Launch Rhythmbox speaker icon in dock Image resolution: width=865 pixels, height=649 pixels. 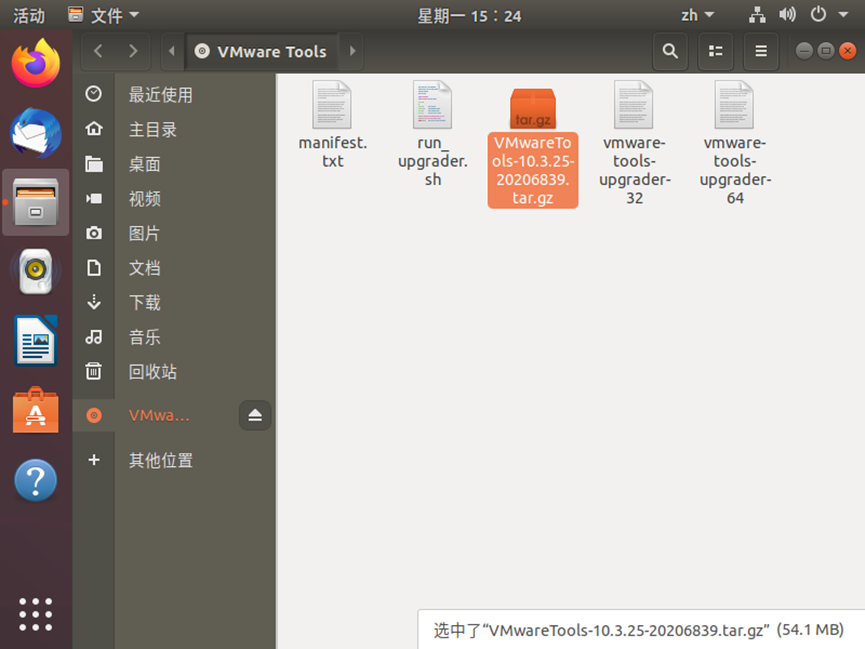point(36,271)
